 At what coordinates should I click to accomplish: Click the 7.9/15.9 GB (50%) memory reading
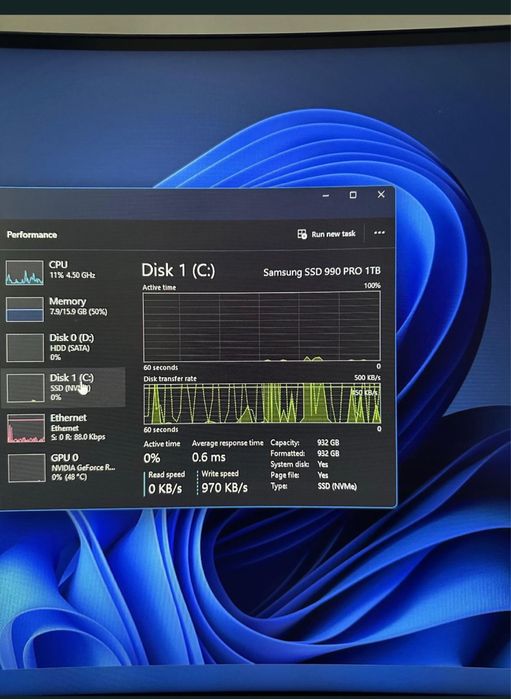click(78, 312)
